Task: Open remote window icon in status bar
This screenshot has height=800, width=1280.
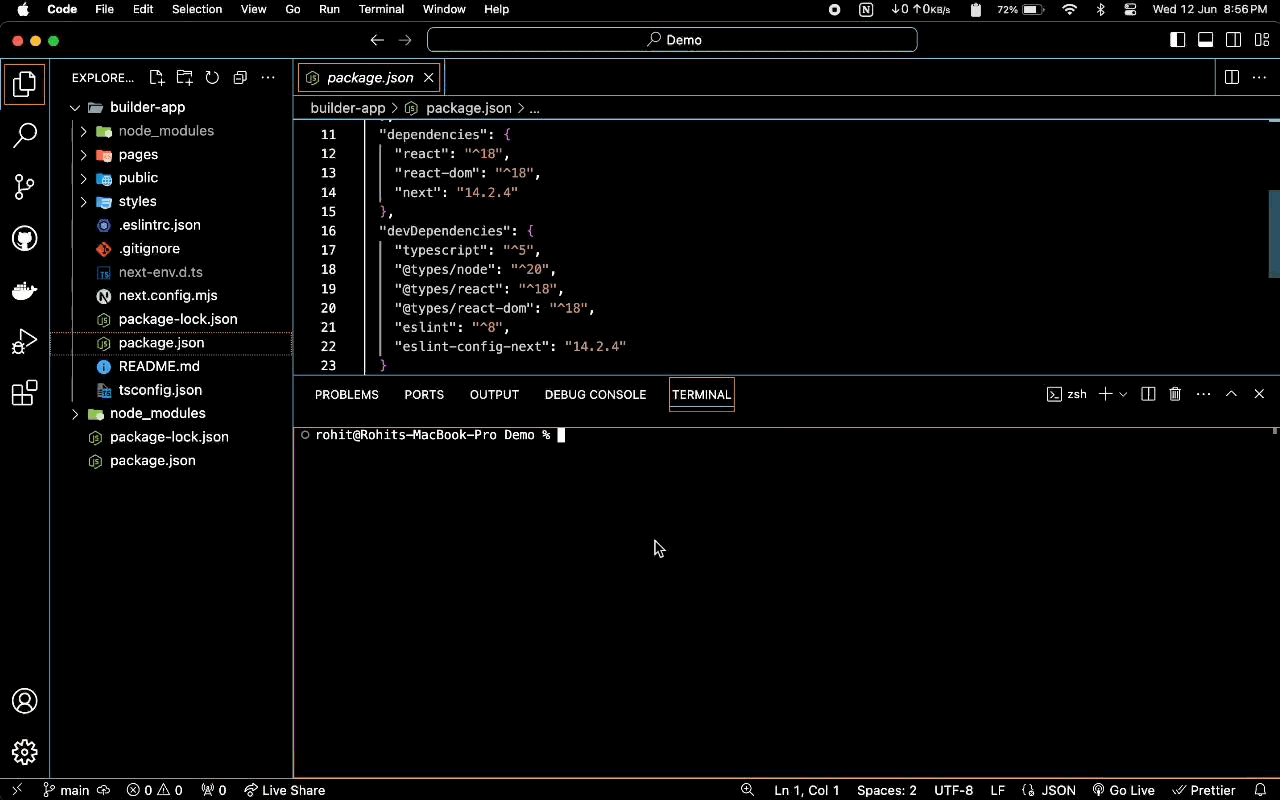Action: pos(16,790)
